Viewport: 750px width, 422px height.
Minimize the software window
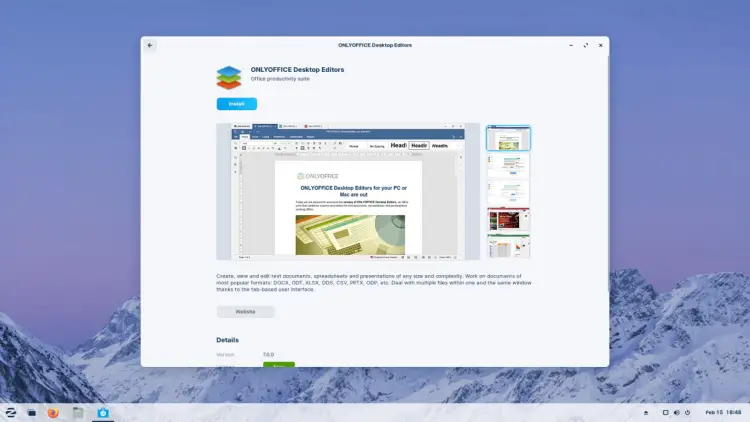(x=571, y=45)
